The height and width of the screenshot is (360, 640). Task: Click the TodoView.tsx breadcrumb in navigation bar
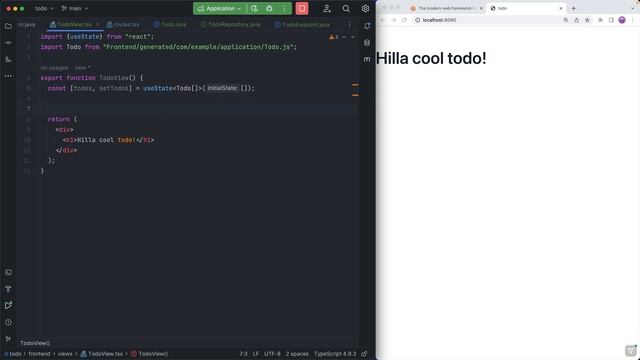pos(102,354)
